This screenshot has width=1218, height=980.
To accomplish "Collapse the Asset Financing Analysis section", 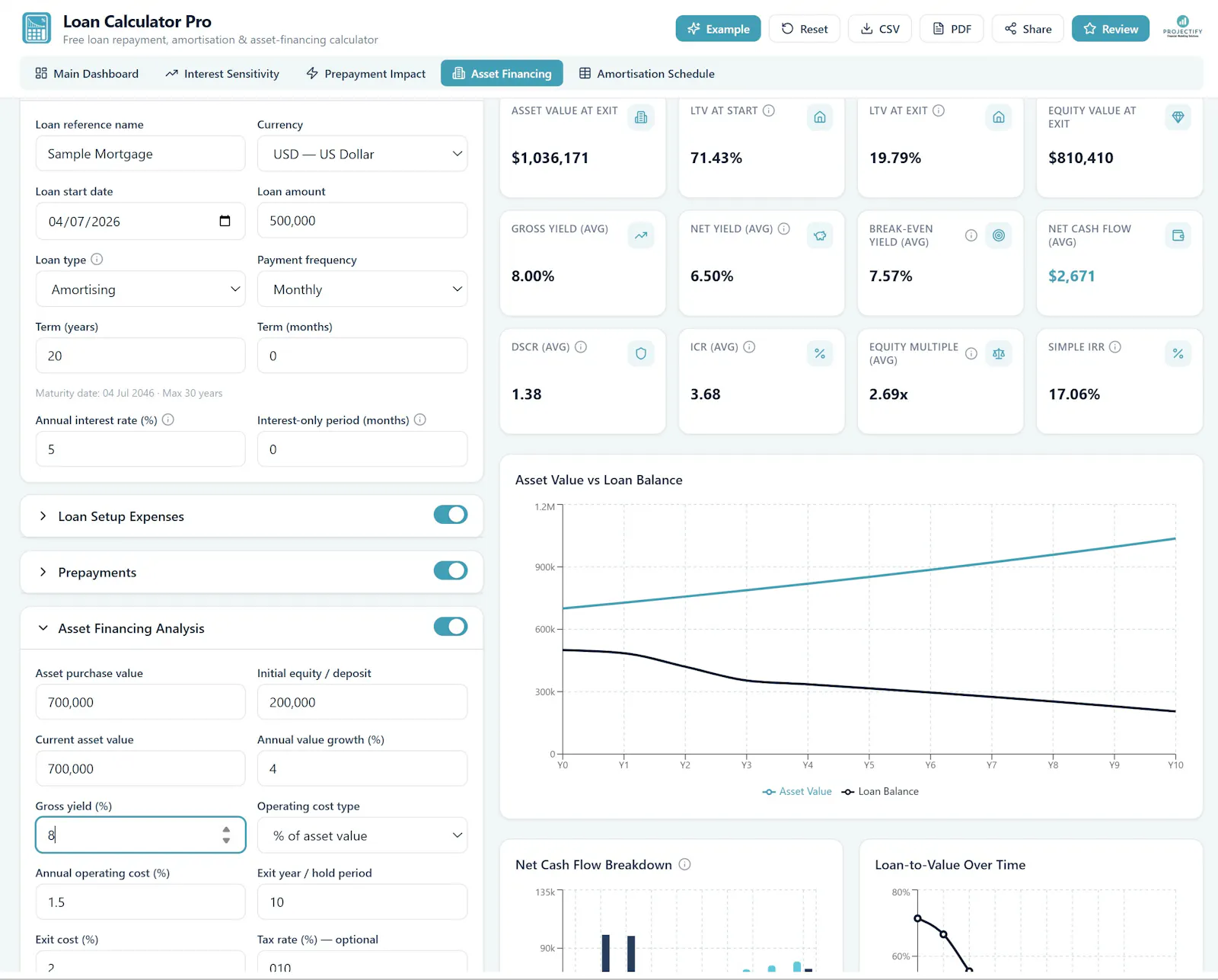I will coord(43,628).
